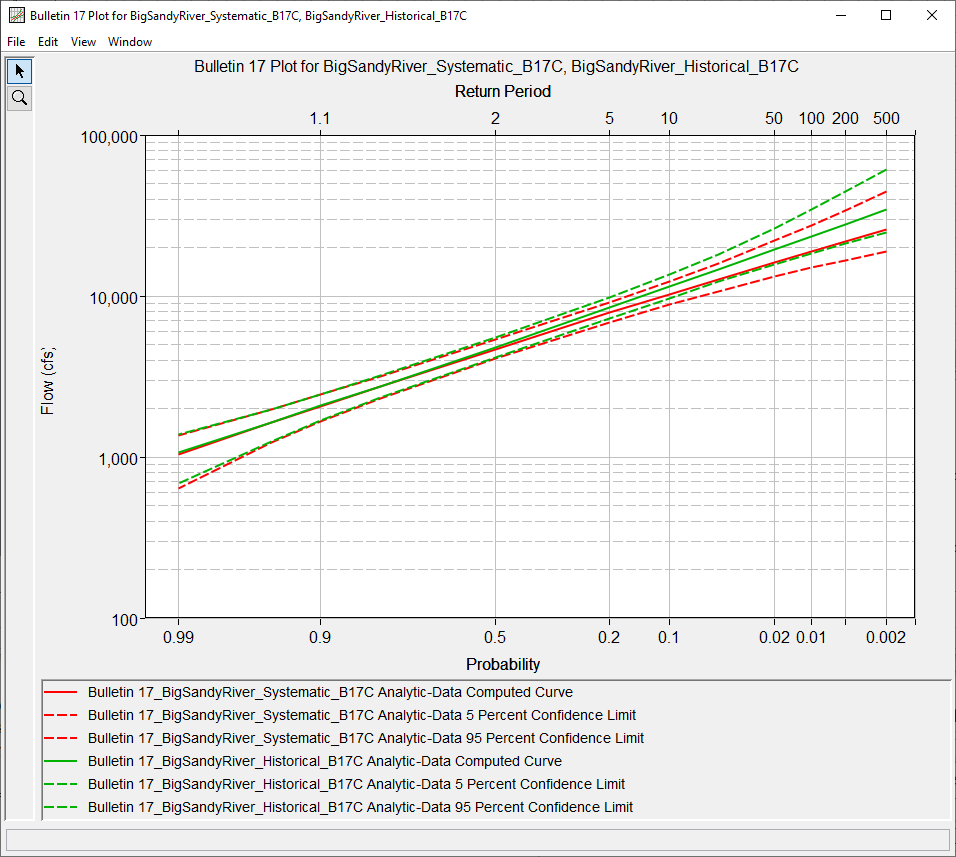The image size is (956, 857).
Task: Click the 0.9 probability tick label
Action: pyautogui.click(x=320, y=638)
